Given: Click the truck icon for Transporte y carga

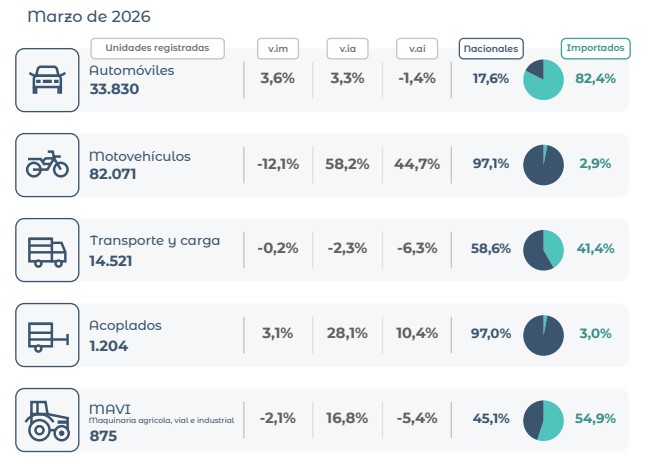Looking at the screenshot, I should [x=47, y=249].
